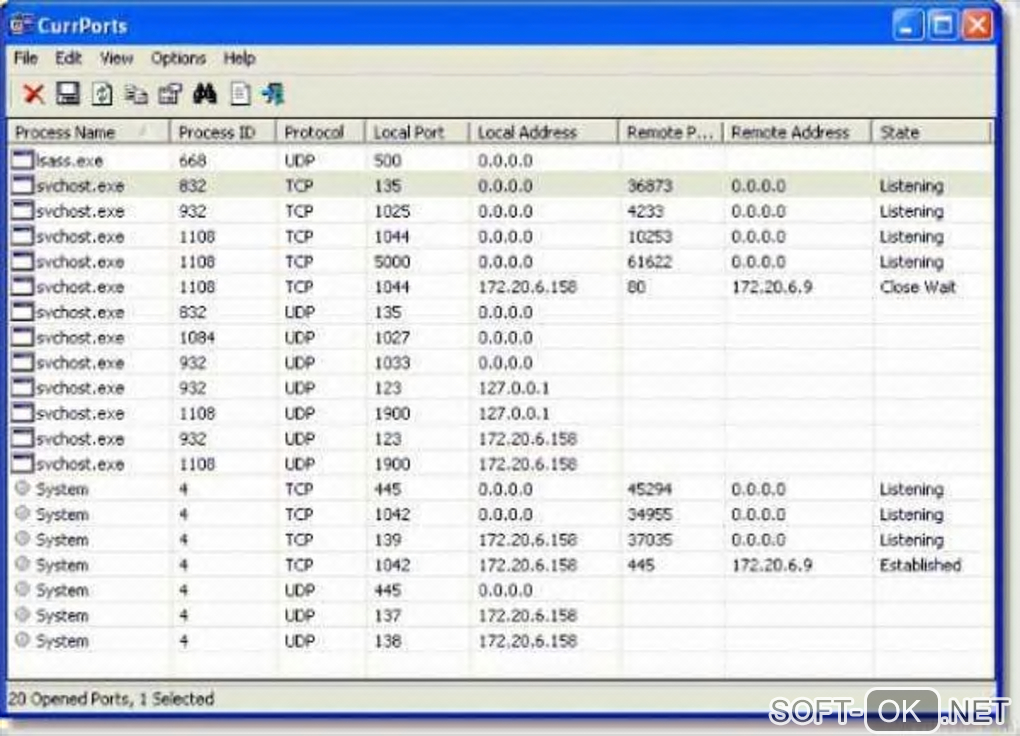Click the System icon in the port 137 row
The image size is (1020, 736).
click(23, 614)
